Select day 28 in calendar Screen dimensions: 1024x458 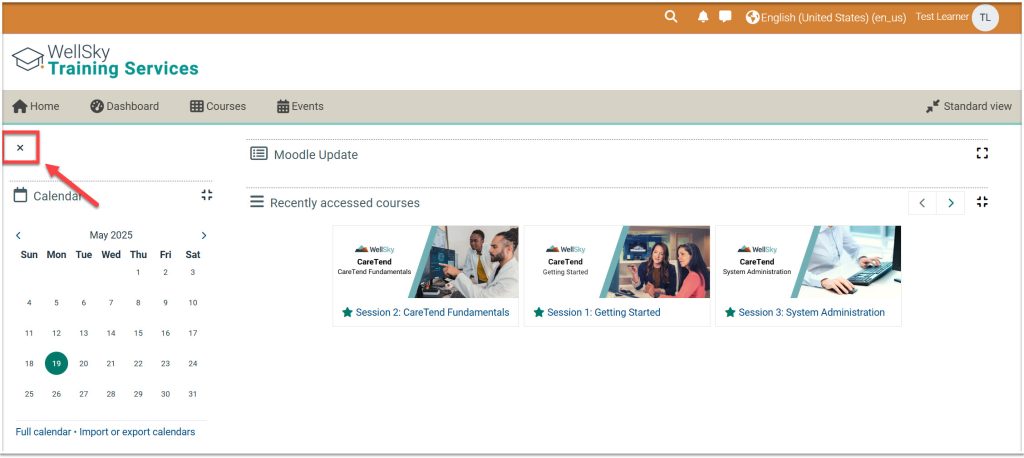coord(111,394)
